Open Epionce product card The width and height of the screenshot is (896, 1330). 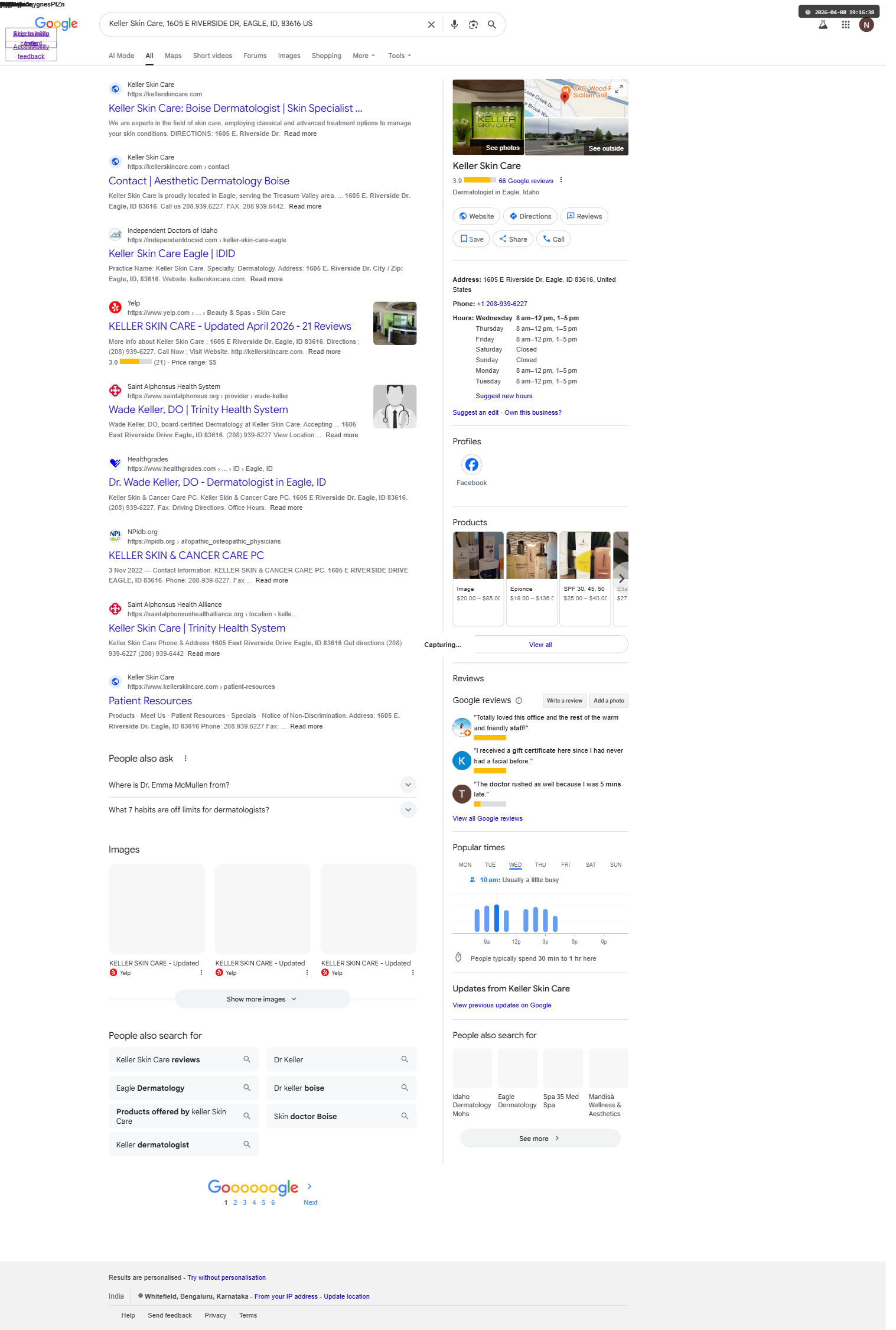tap(532, 578)
